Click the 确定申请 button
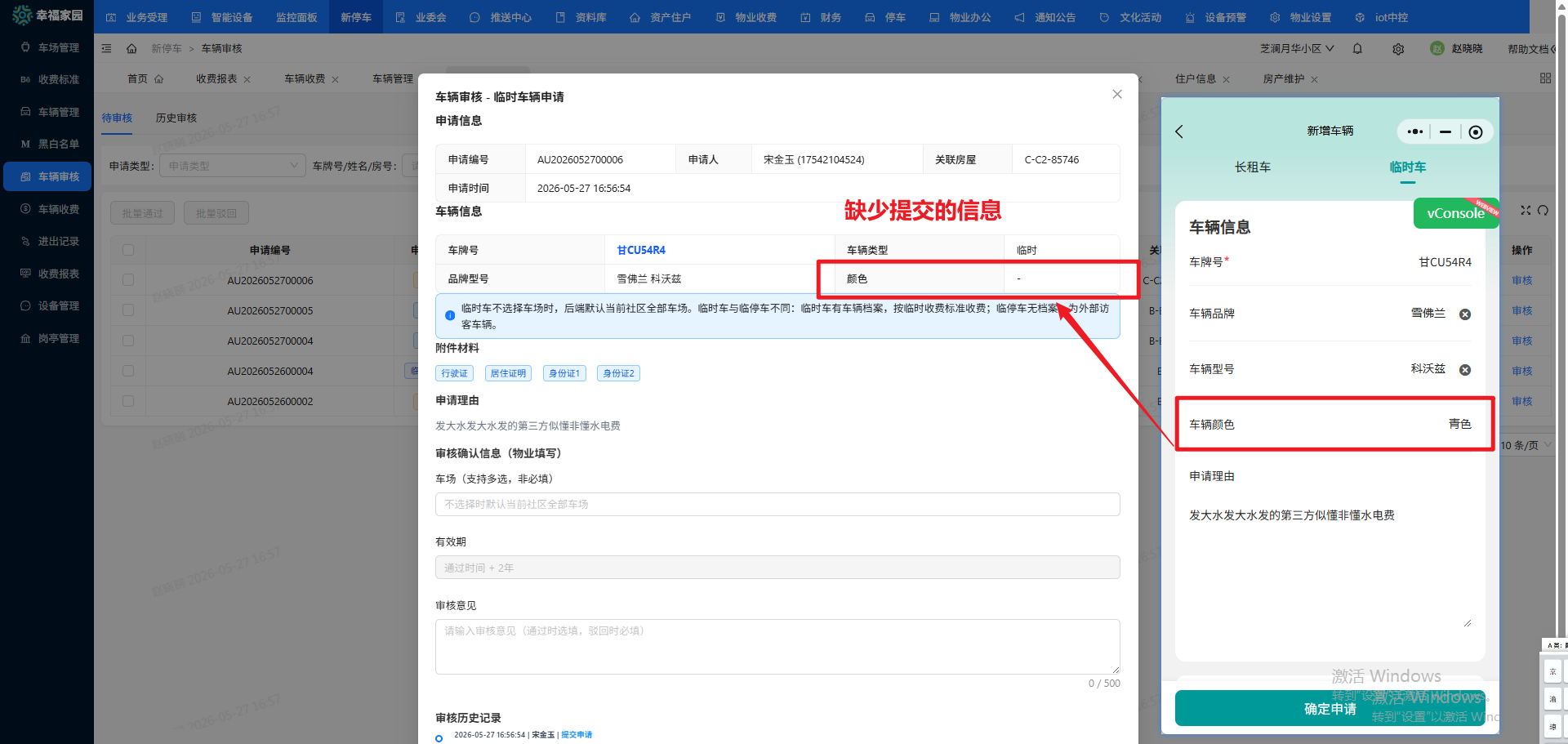1568x744 pixels. coord(1330,709)
